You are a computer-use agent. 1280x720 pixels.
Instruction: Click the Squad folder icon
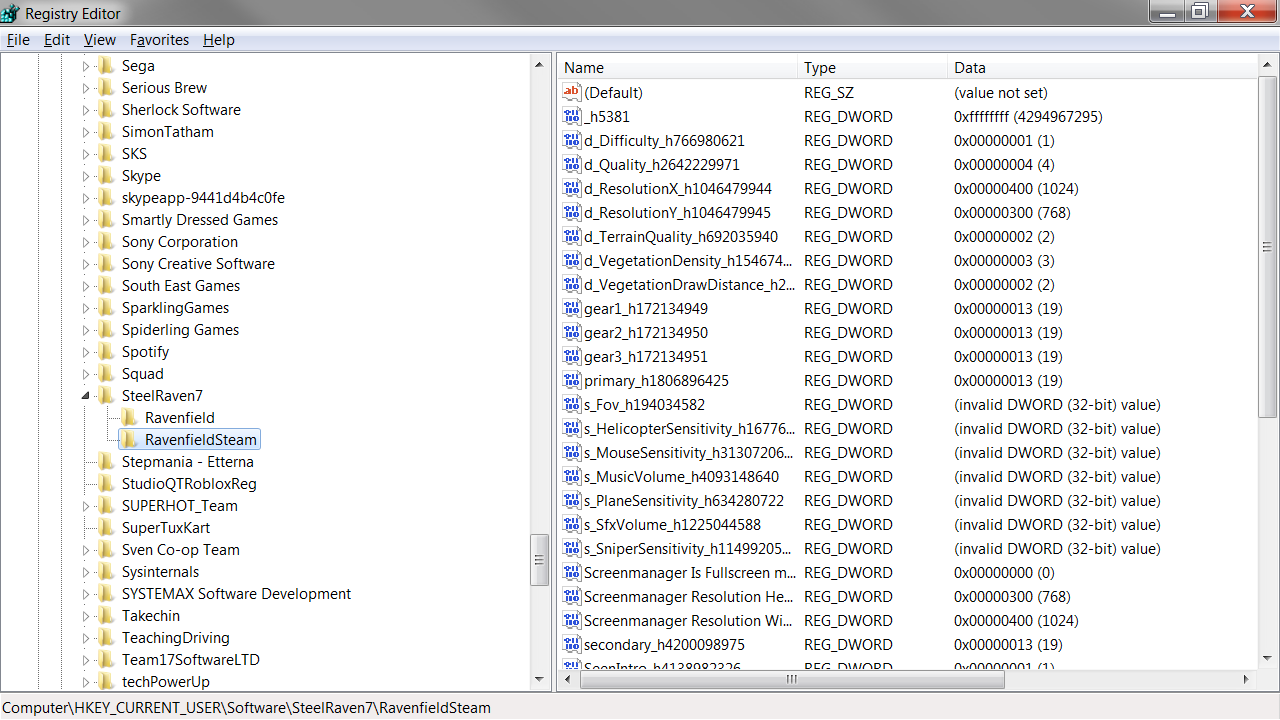tap(106, 374)
